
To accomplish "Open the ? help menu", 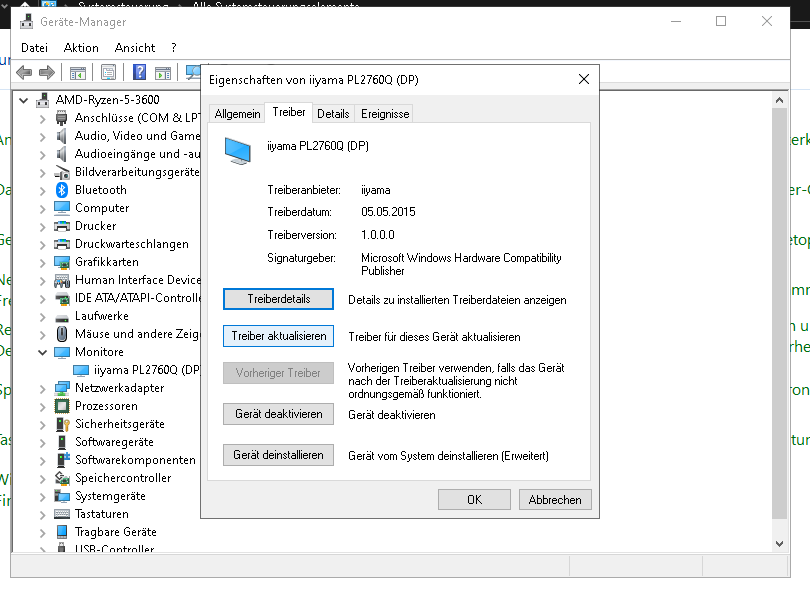I will click(174, 48).
